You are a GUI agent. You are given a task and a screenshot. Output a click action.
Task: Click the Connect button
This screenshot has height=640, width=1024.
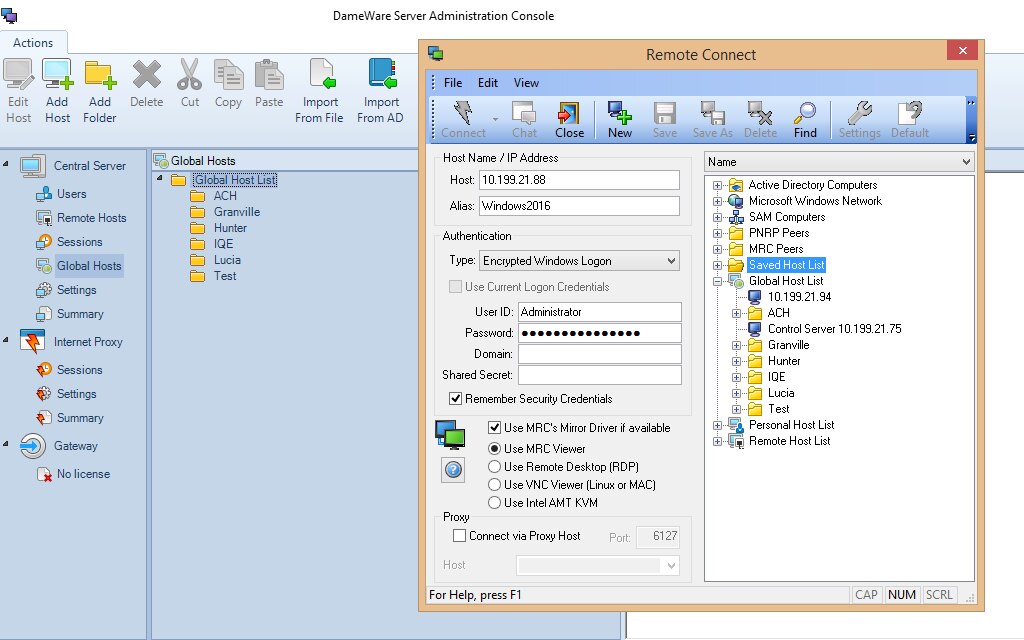(463, 118)
